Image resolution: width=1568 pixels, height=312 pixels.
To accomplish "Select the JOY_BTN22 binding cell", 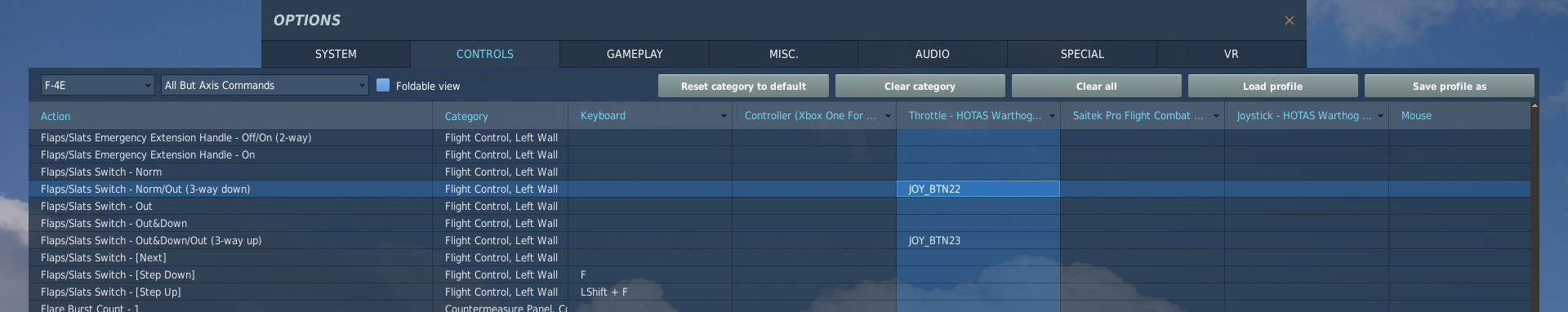I will [978, 189].
